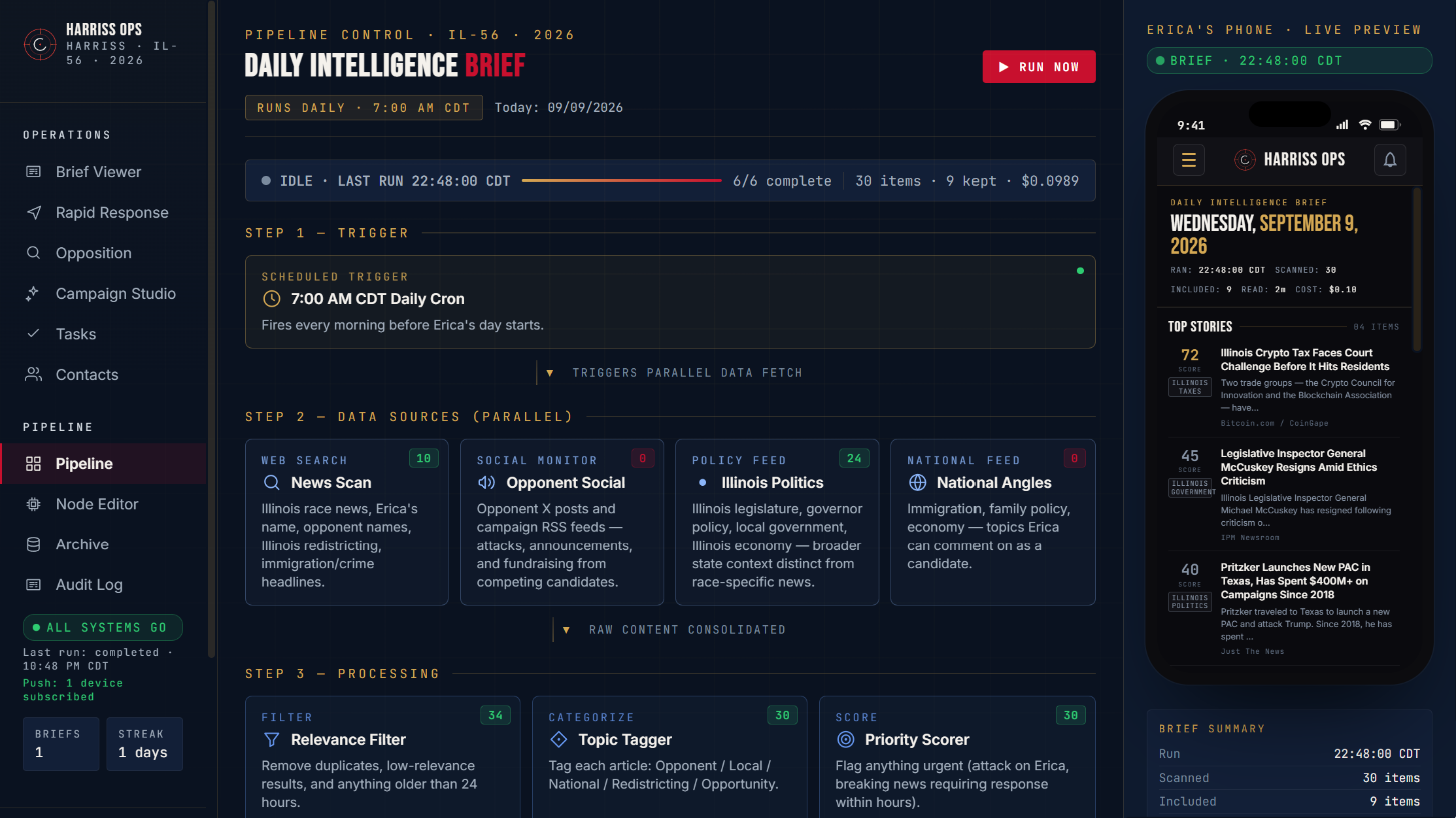1456x818 pixels.
Task: Click the Relevance Filter funnel icon
Action: (x=272, y=740)
